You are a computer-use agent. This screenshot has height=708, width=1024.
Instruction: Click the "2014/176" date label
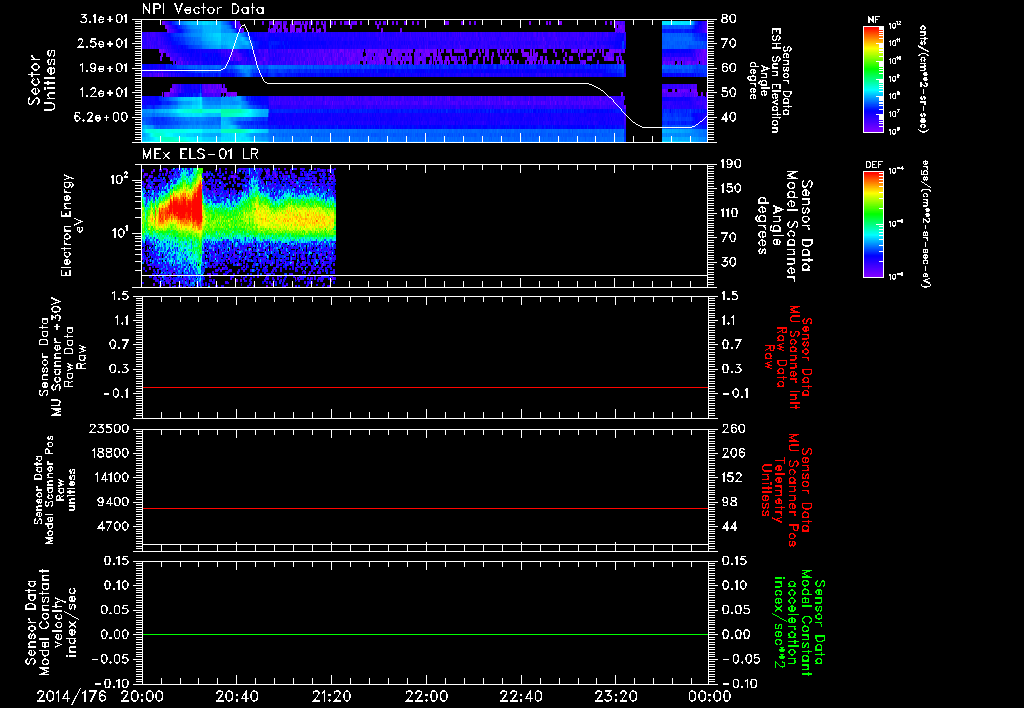[72, 696]
